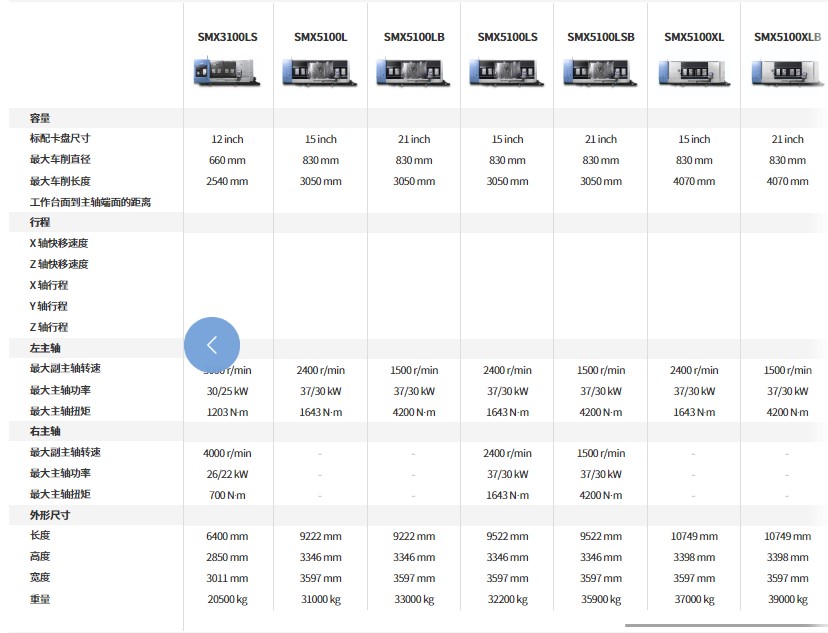Click the 1203 N·m torque cell
This screenshot has height=633, width=828.
click(x=227, y=412)
